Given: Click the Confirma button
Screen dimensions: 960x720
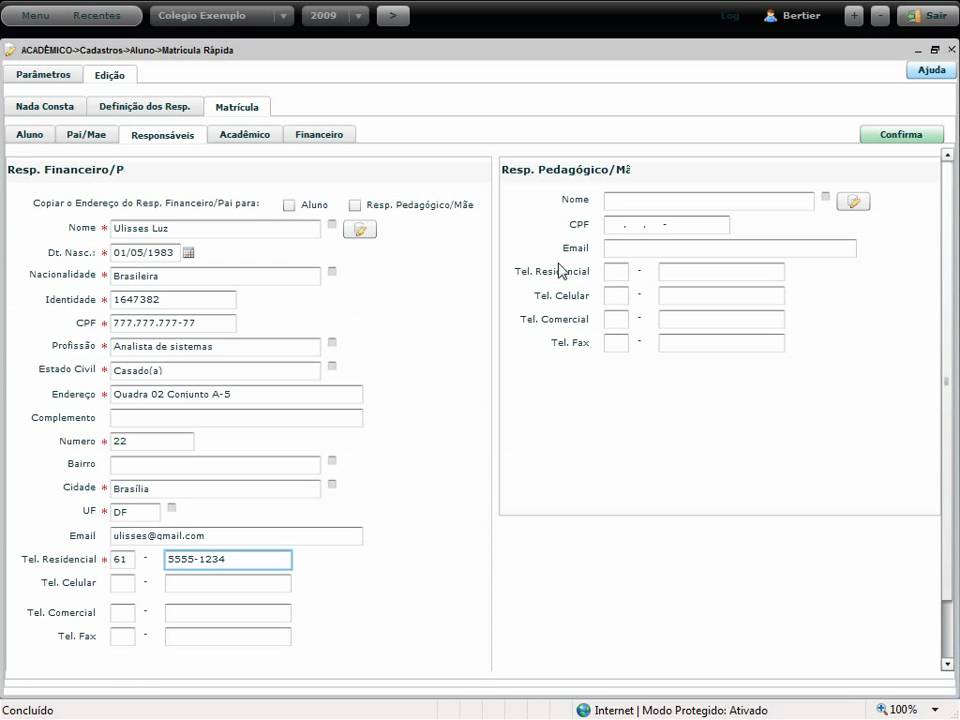Looking at the screenshot, I should (901, 134).
